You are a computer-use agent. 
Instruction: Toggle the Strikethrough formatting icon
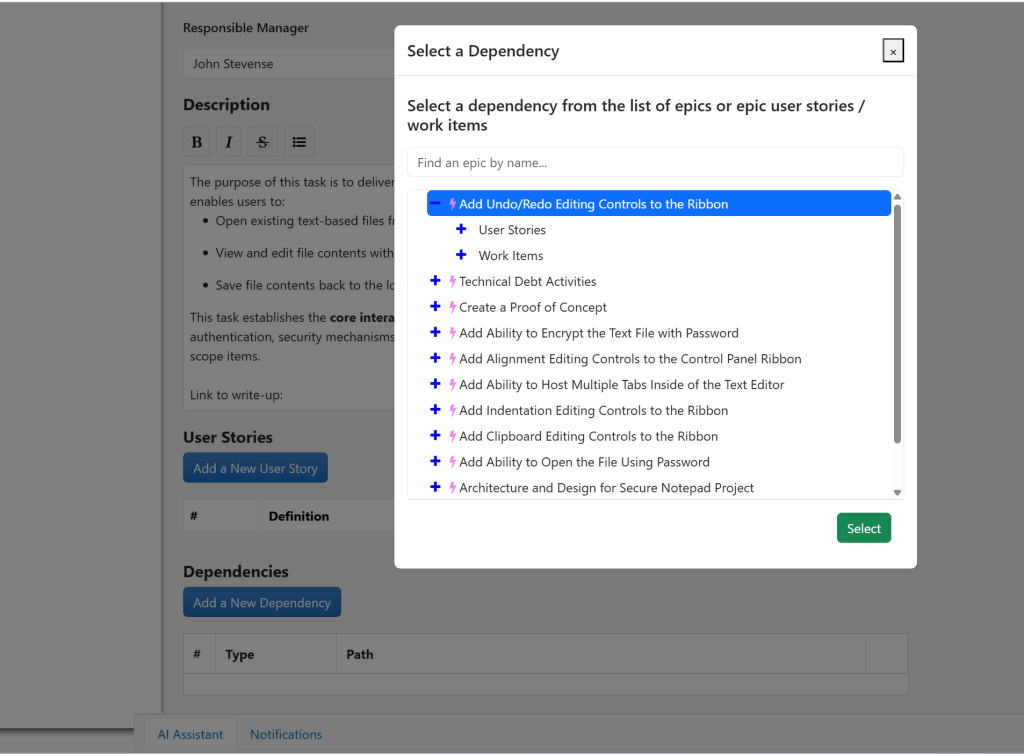(x=262, y=142)
